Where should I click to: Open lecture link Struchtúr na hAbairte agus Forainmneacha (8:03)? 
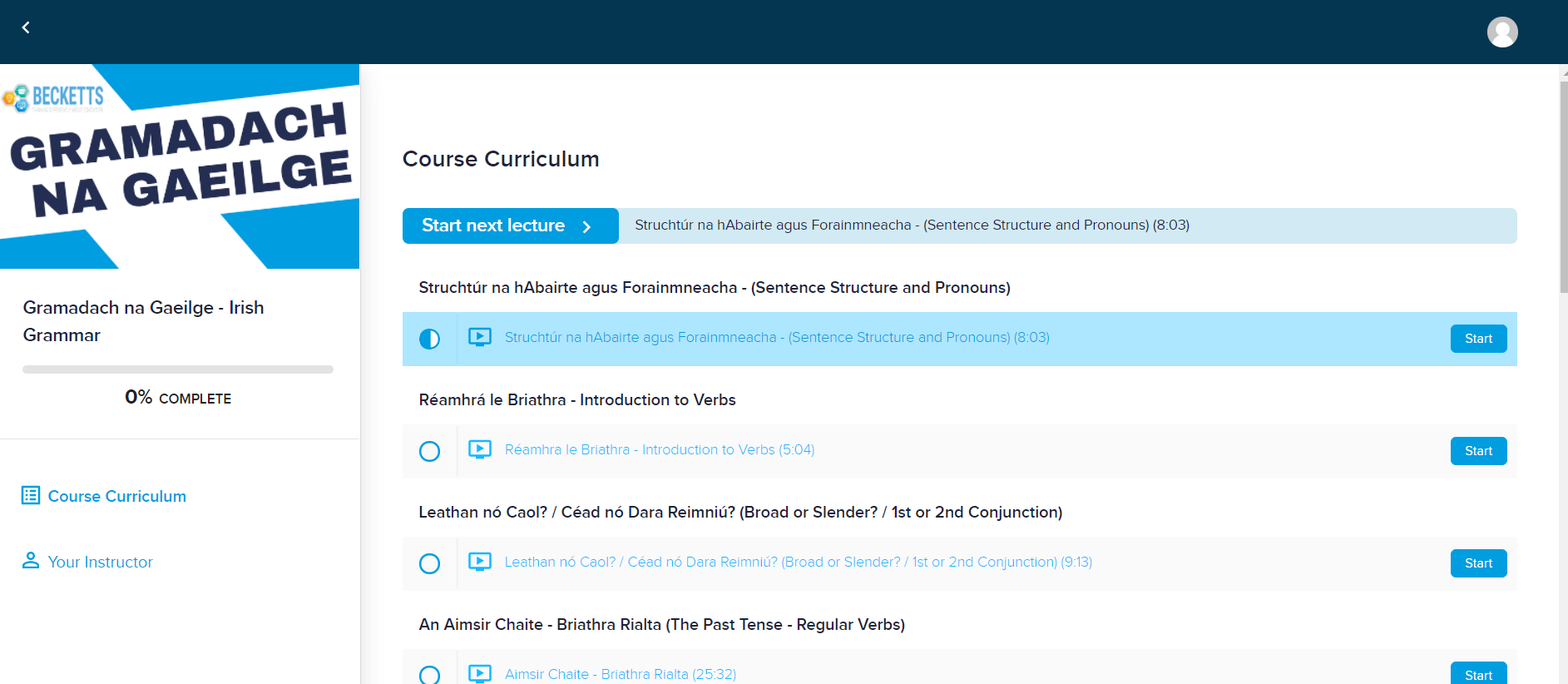click(777, 337)
